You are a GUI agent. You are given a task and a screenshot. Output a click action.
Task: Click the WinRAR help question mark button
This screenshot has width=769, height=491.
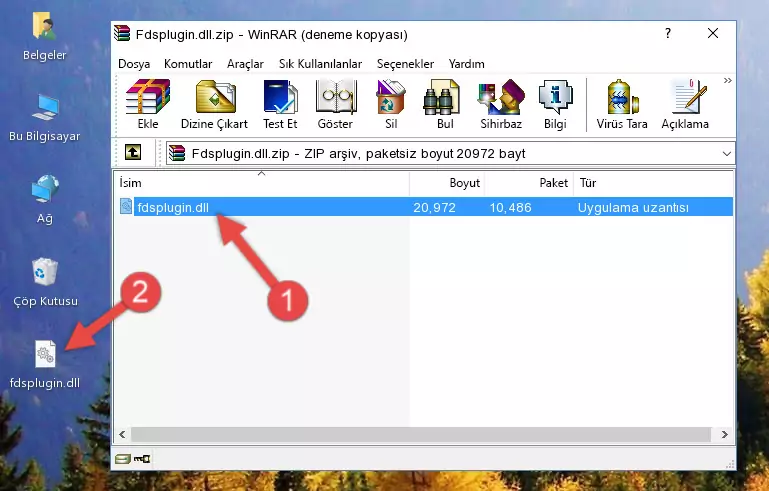tap(667, 33)
